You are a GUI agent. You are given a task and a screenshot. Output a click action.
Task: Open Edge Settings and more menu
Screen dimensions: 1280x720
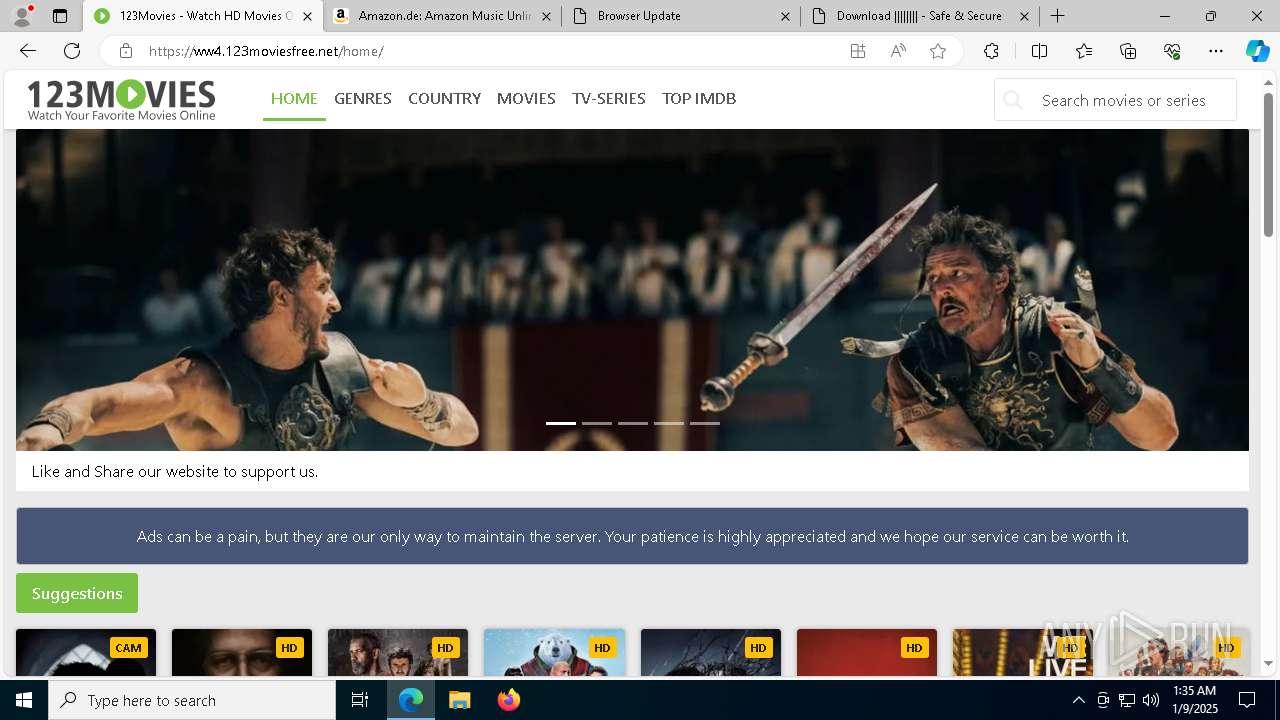pyautogui.click(x=1216, y=51)
